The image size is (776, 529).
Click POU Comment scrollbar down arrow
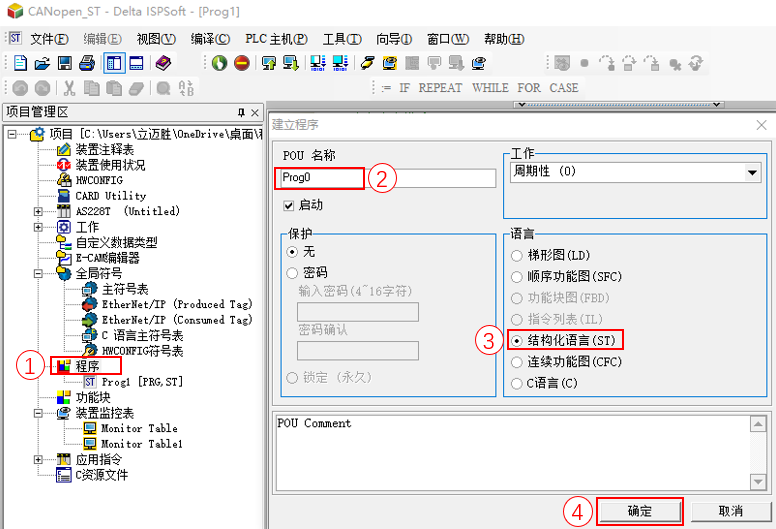pyautogui.click(x=758, y=481)
